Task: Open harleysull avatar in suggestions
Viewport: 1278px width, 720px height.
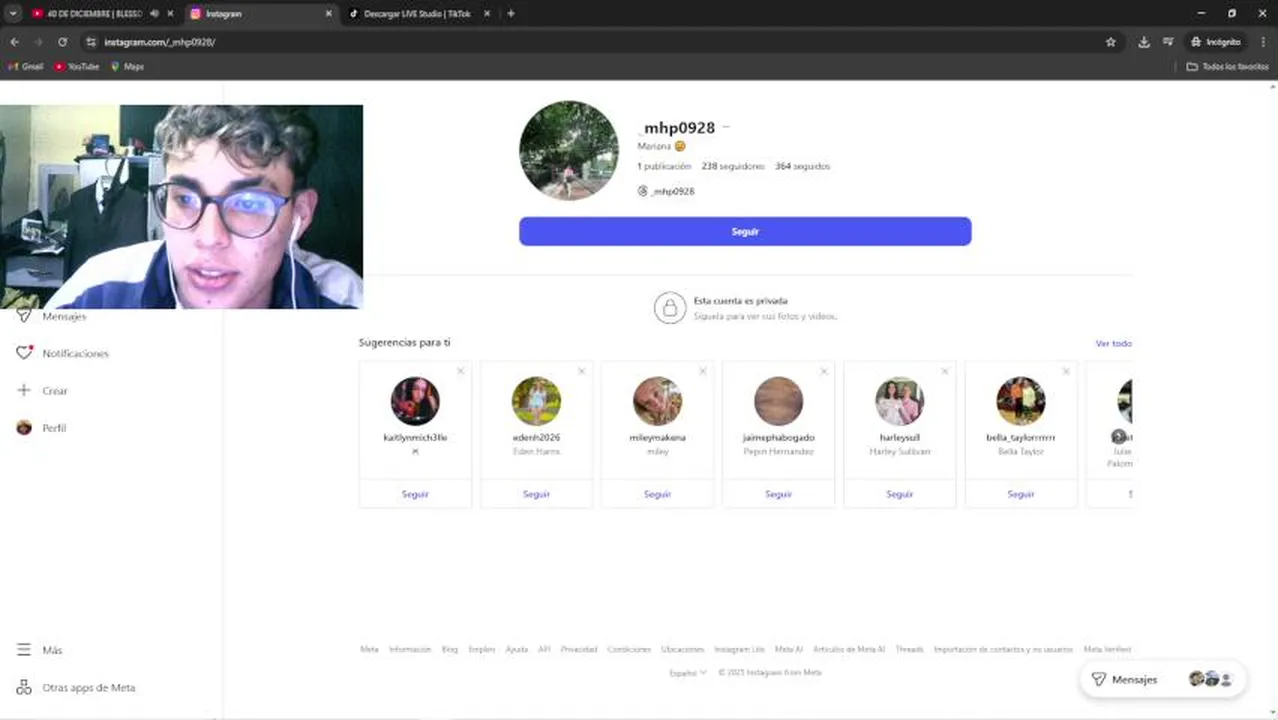Action: [899, 401]
